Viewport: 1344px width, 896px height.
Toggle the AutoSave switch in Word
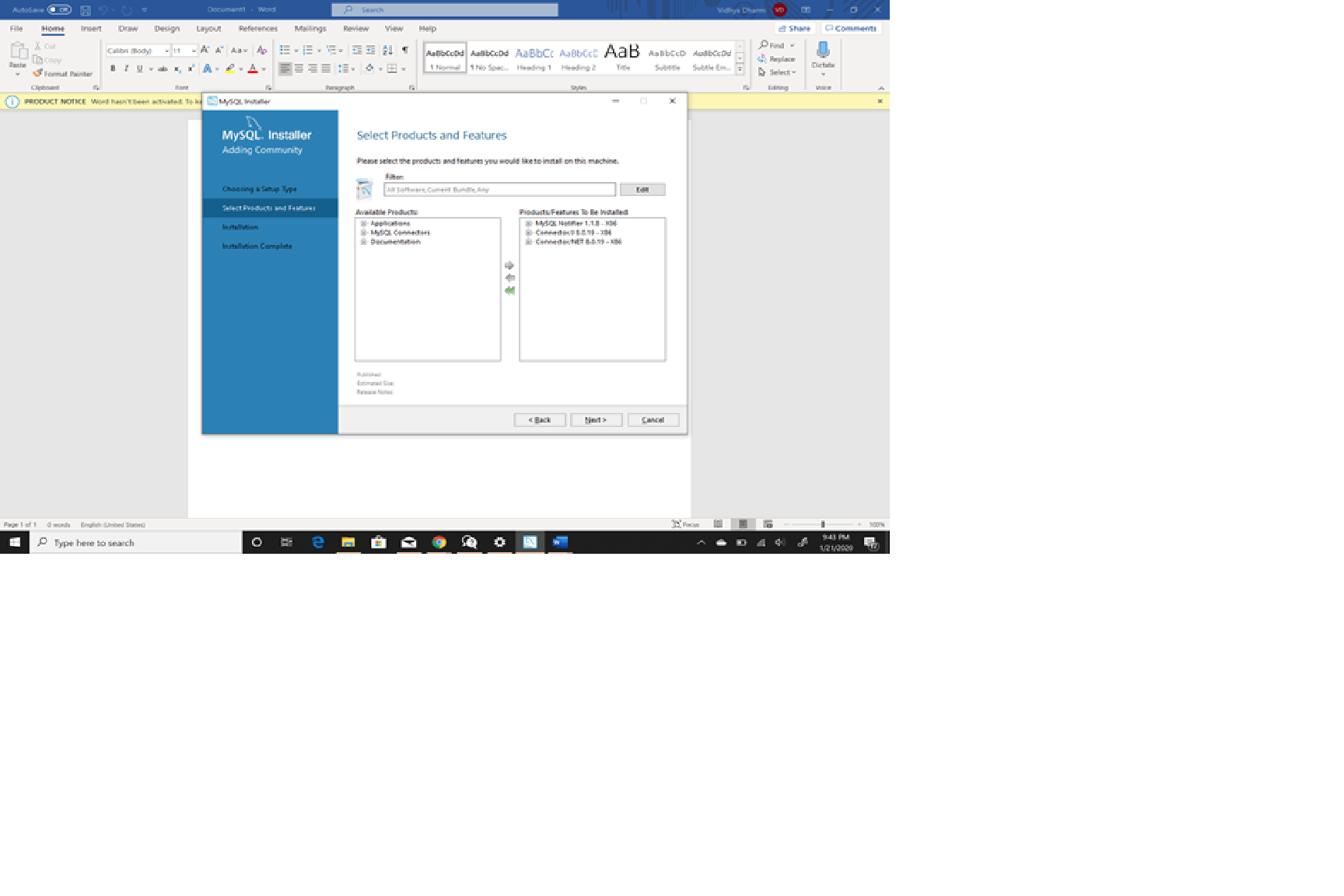coord(59,10)
